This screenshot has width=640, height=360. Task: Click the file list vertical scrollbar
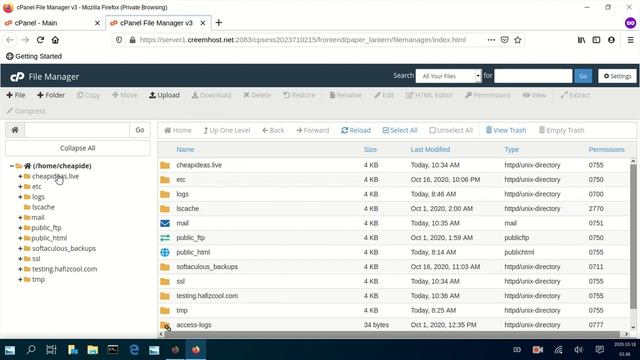633,237
